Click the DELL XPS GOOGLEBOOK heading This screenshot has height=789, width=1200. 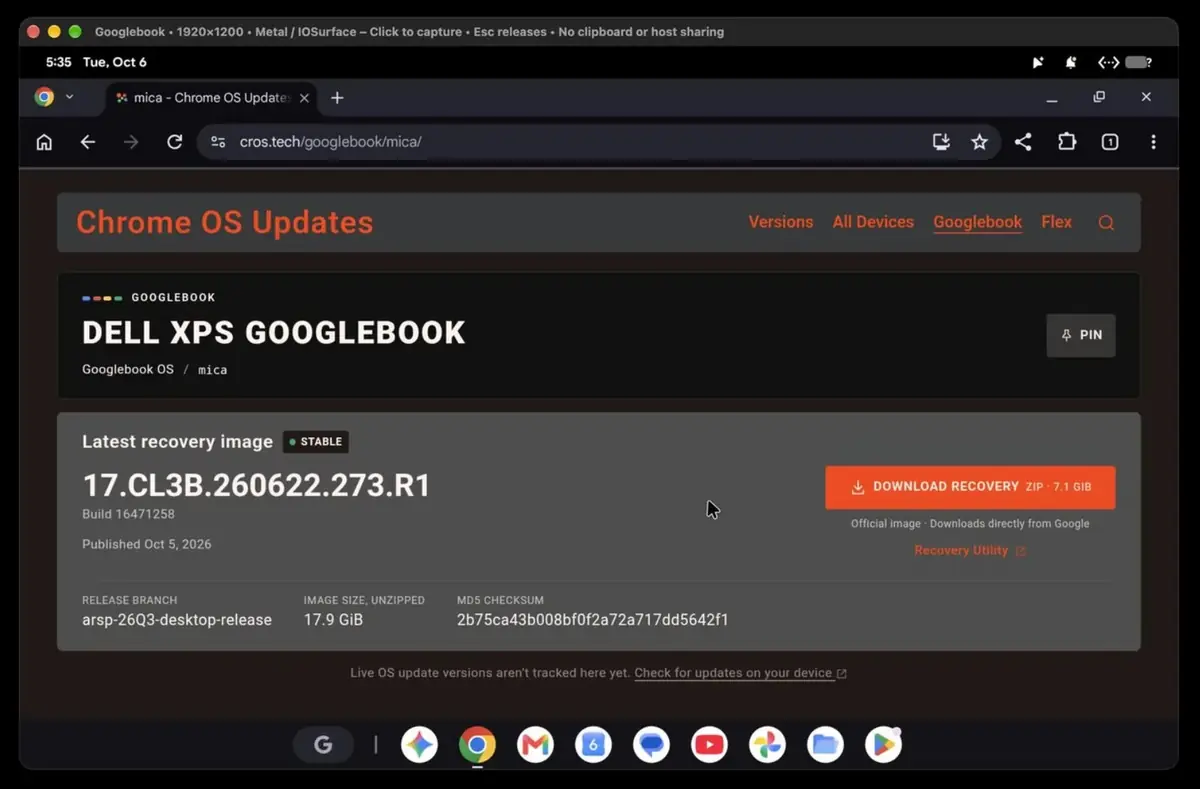click(274, 332)
